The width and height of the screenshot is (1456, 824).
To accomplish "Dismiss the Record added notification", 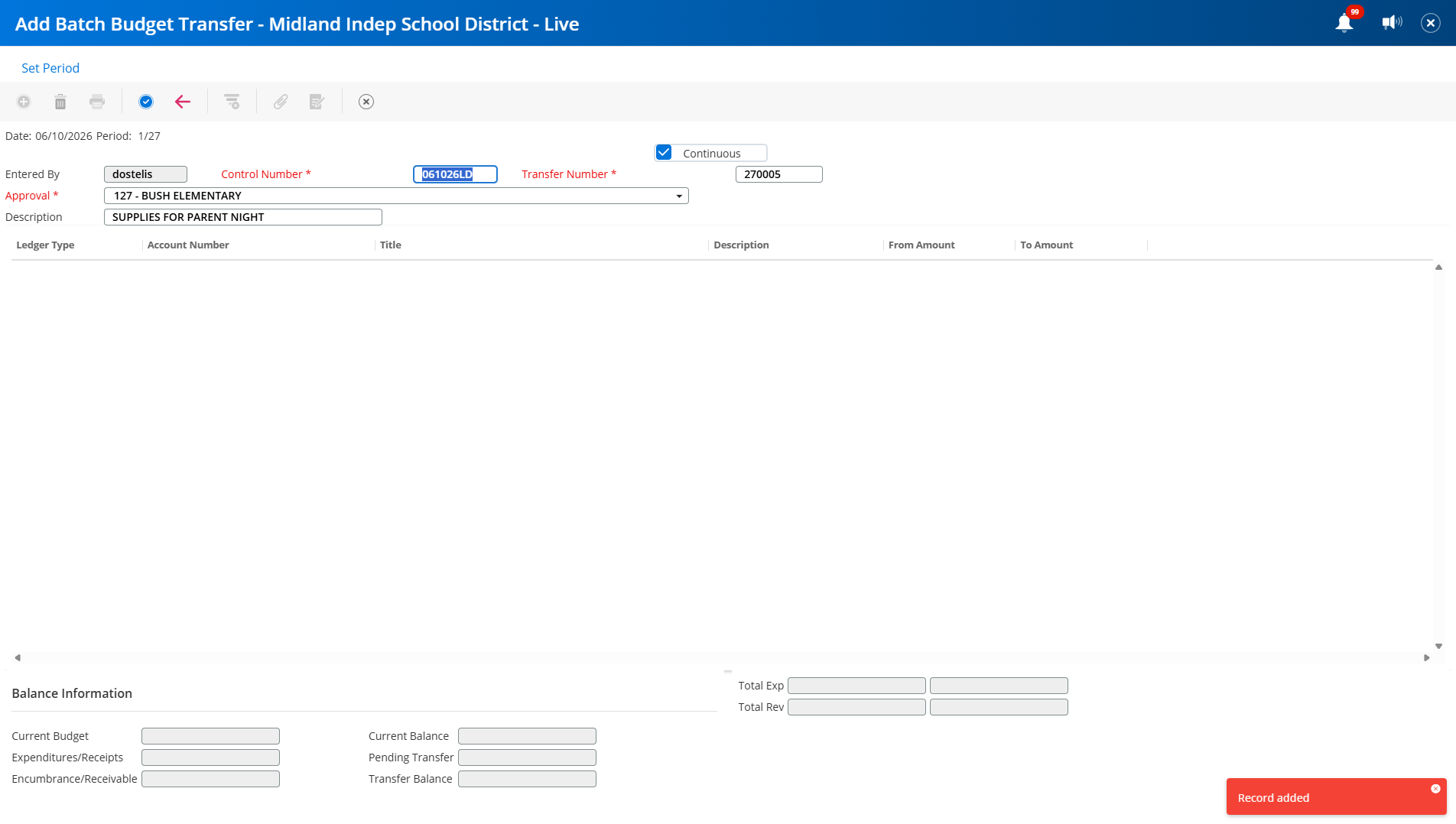I will [x=1435, y=789].
